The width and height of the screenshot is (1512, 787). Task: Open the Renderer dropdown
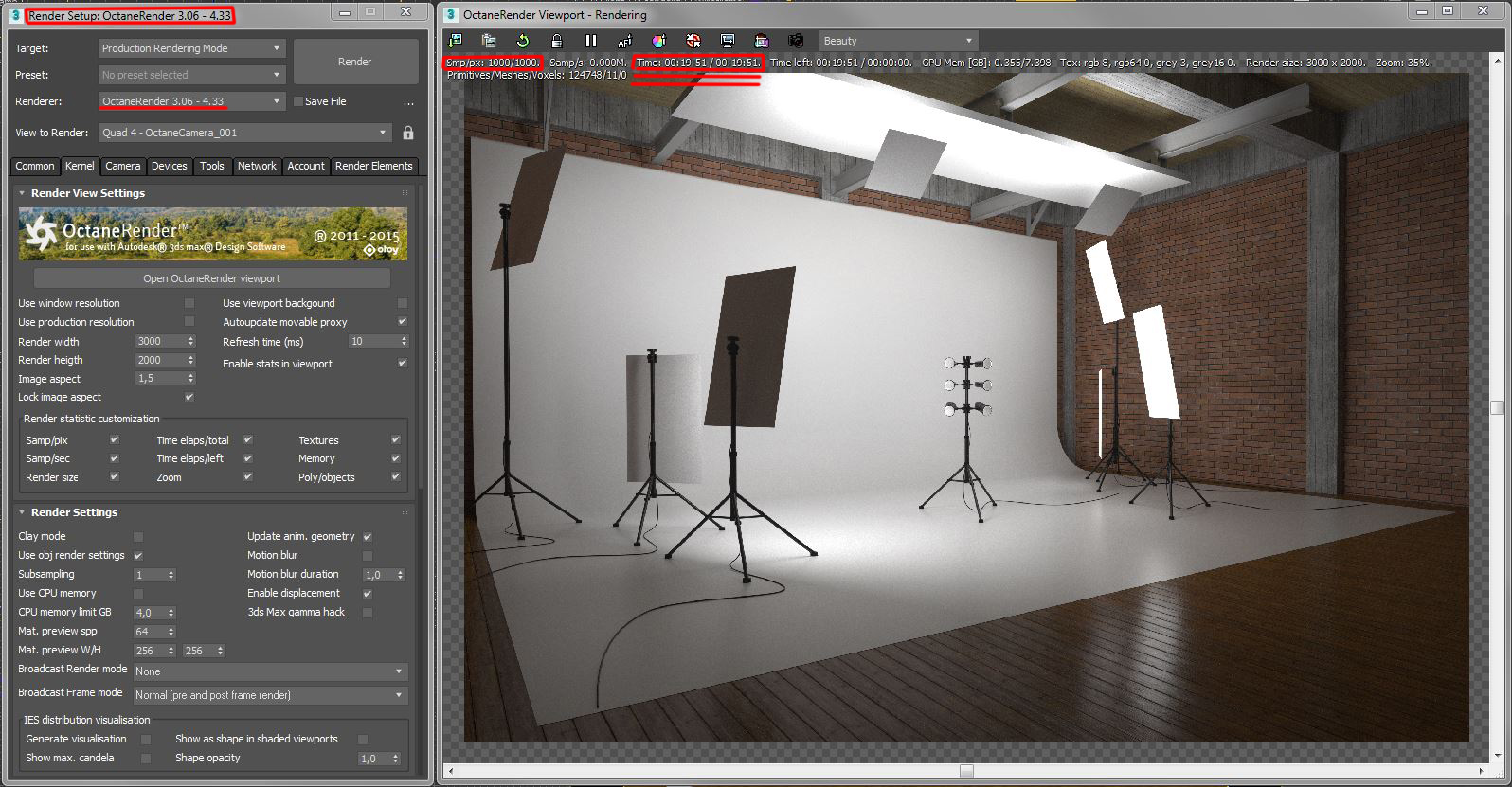pos(191,101)
